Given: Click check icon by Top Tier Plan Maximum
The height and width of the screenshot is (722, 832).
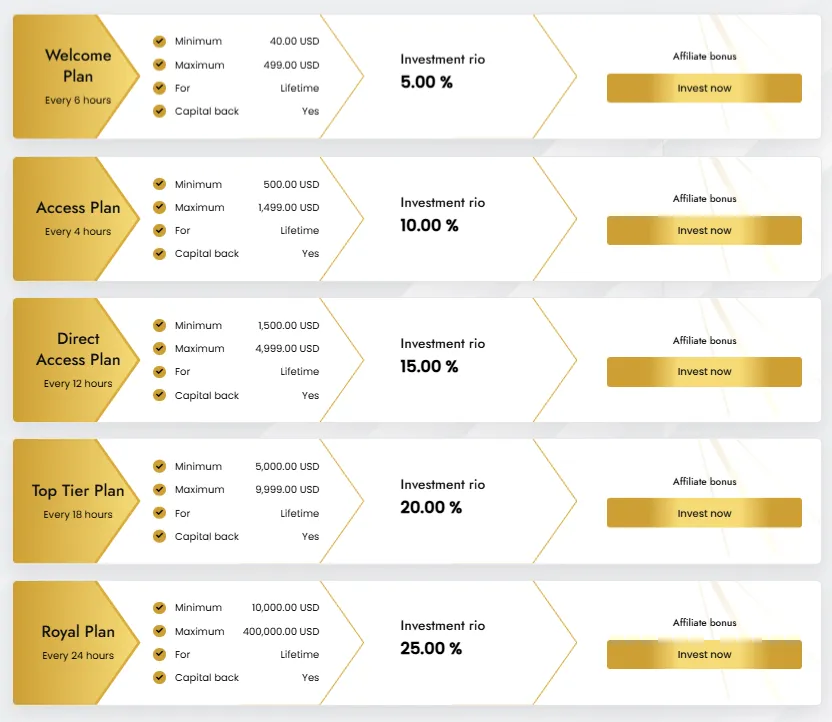Looking at the screenshot, I should tap(159, 489).
